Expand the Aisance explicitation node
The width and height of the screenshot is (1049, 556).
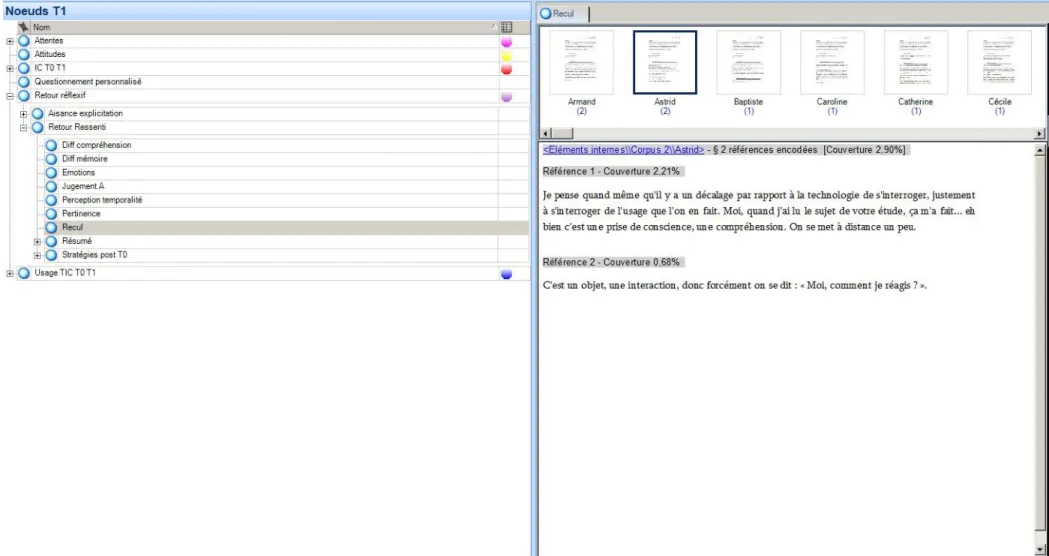(x=23, y=114)
